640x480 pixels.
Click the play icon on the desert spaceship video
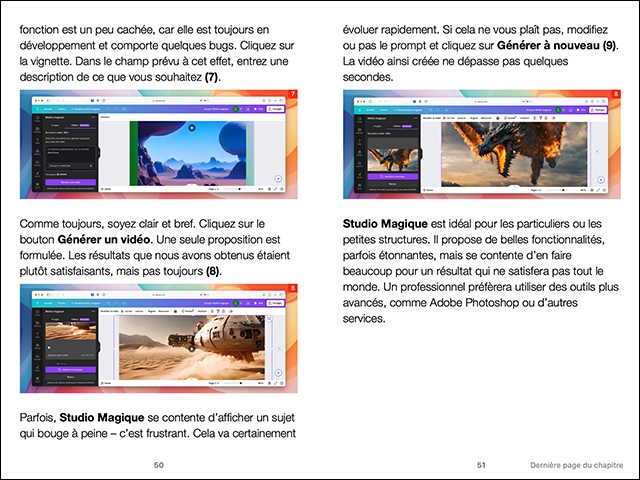[192, 349]
